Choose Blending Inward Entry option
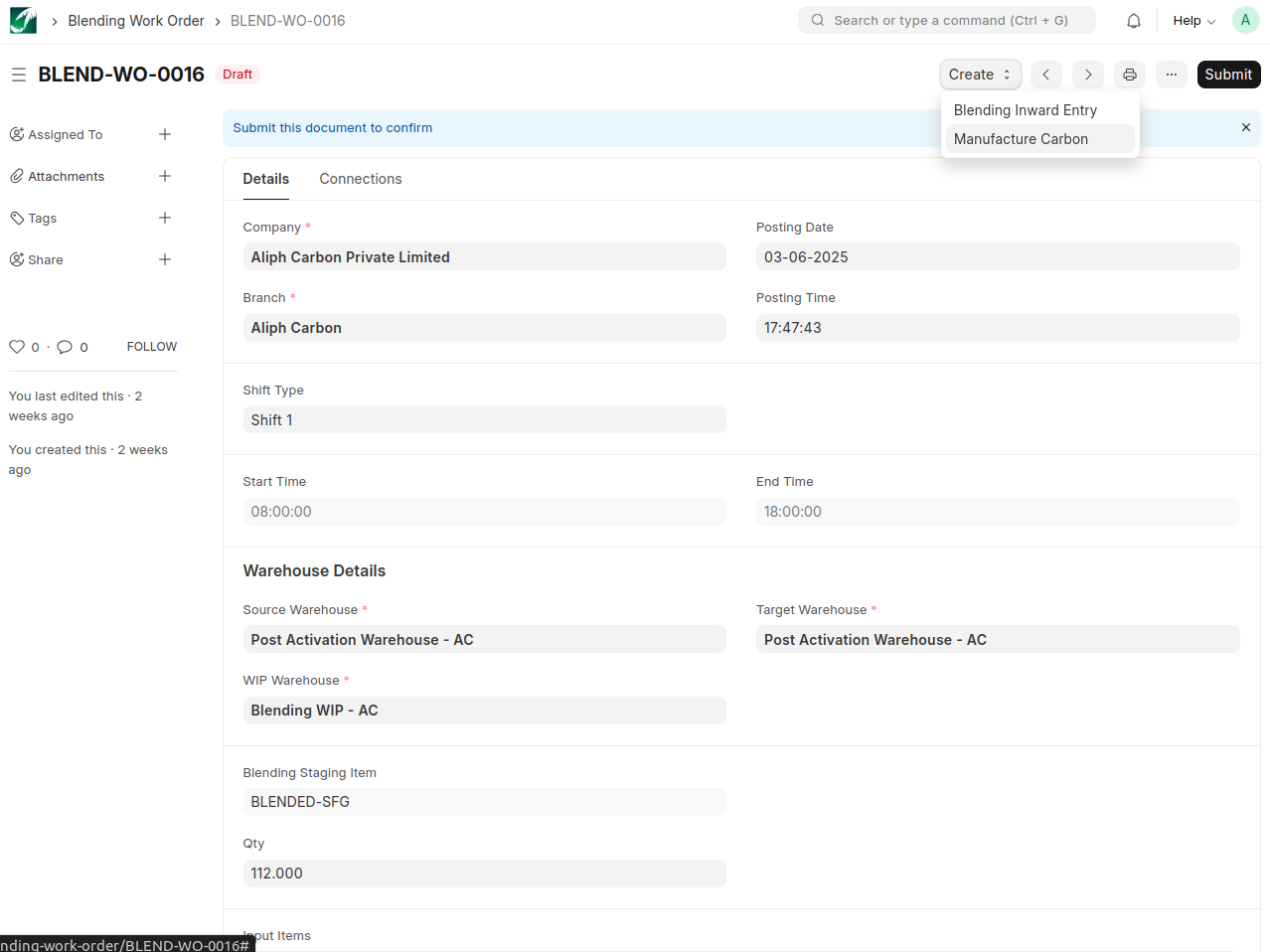Image resolution: width=1270 pixels, height=952 pixels. 1025,110
